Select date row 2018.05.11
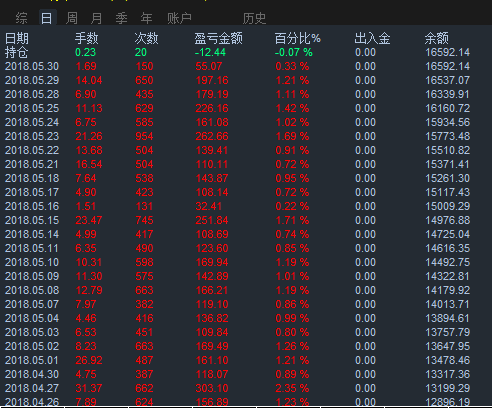Image resolution: width=492 pixels, height=408 pixels. [x=32, y=248]
